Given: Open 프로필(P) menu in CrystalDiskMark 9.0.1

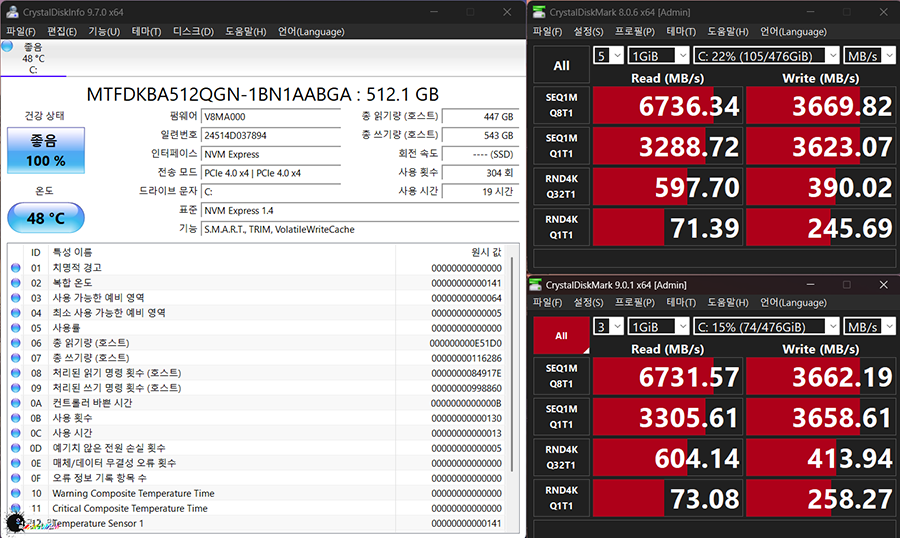Looking at the screenshot, I should [635, 303].
